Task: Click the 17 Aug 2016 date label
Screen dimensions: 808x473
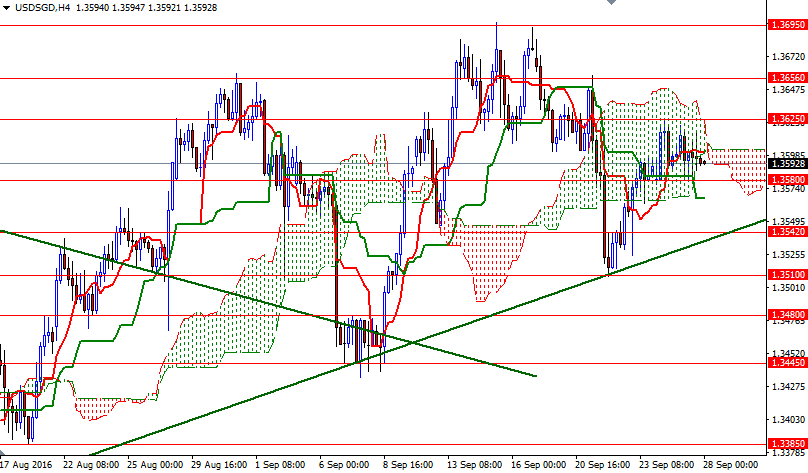Action: (x=26, y=465)
